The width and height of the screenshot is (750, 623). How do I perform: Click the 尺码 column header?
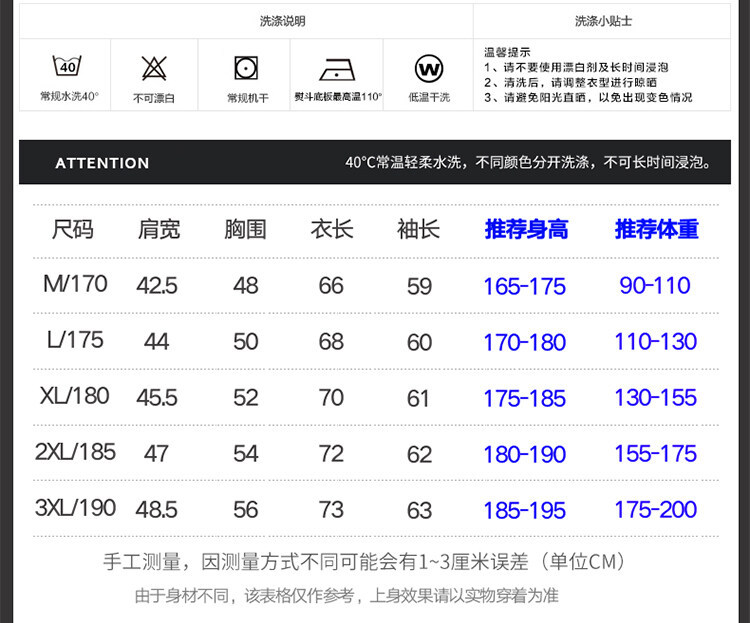73,229
